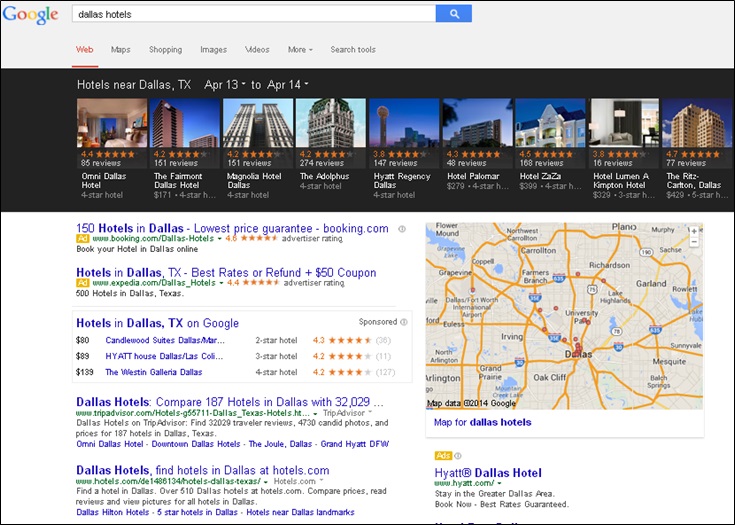Screen dimensions: 735x525
Task: Open the Hyatt Dallas Hotel ad
Action: click(x=488, y=473)
